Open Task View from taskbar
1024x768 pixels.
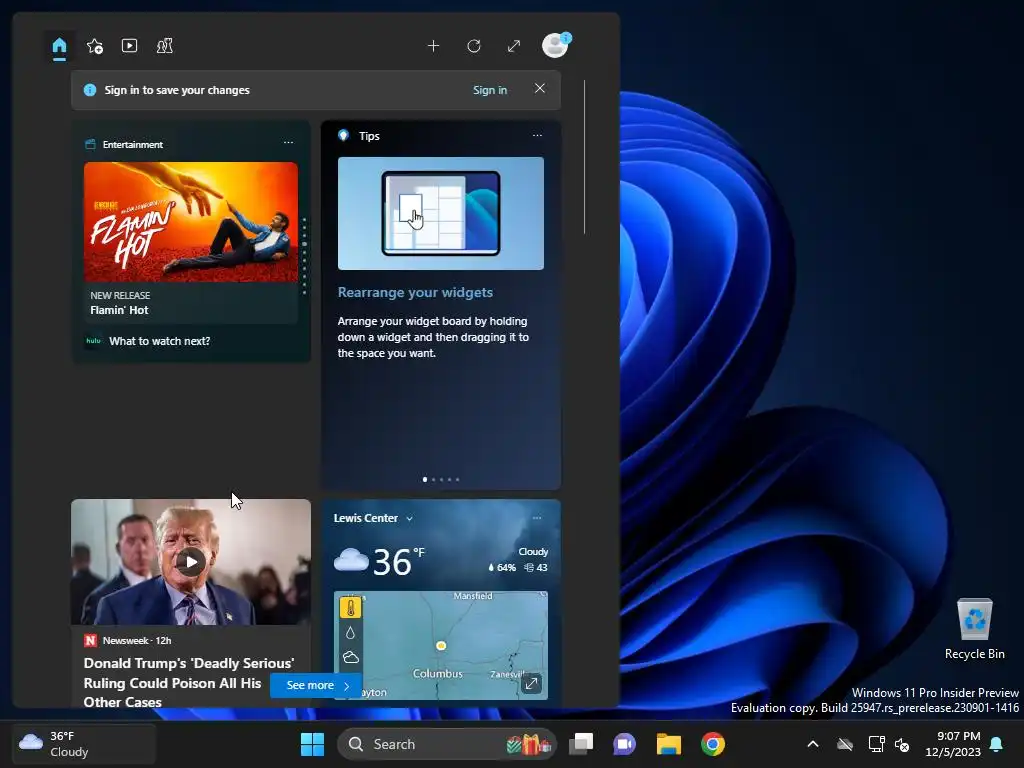[581, 744]
